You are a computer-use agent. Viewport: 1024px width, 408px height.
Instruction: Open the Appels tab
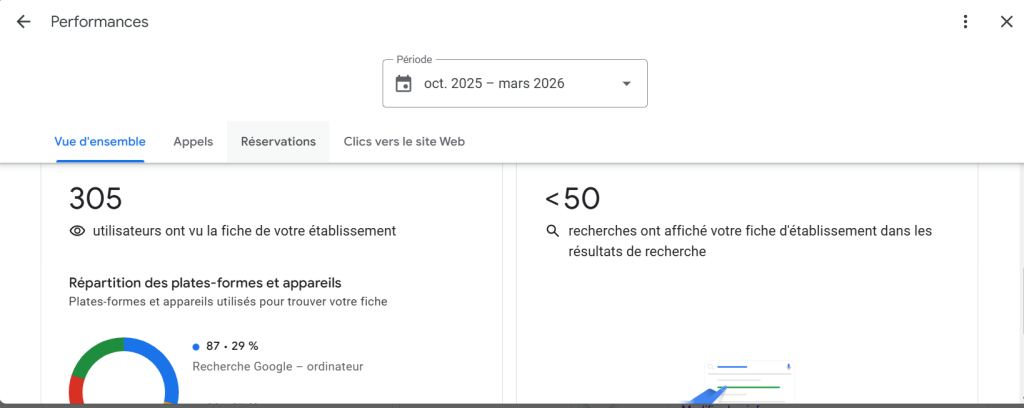pos(193,142)
